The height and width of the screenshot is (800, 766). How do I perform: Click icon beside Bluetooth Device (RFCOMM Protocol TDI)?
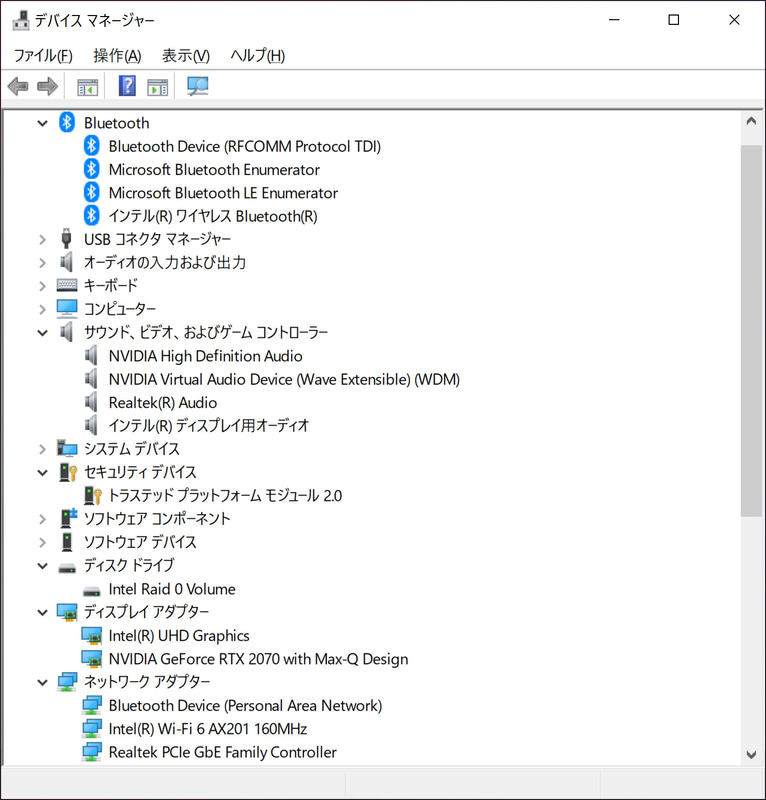[x=91, y=146]
